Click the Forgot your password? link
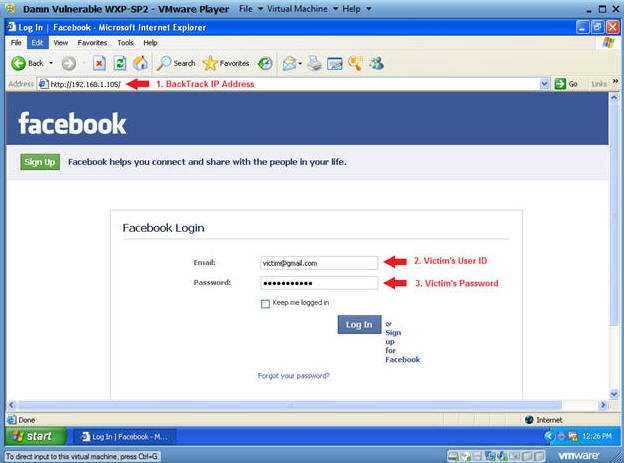Screen dimensions: 624x463 click(293, 375)
